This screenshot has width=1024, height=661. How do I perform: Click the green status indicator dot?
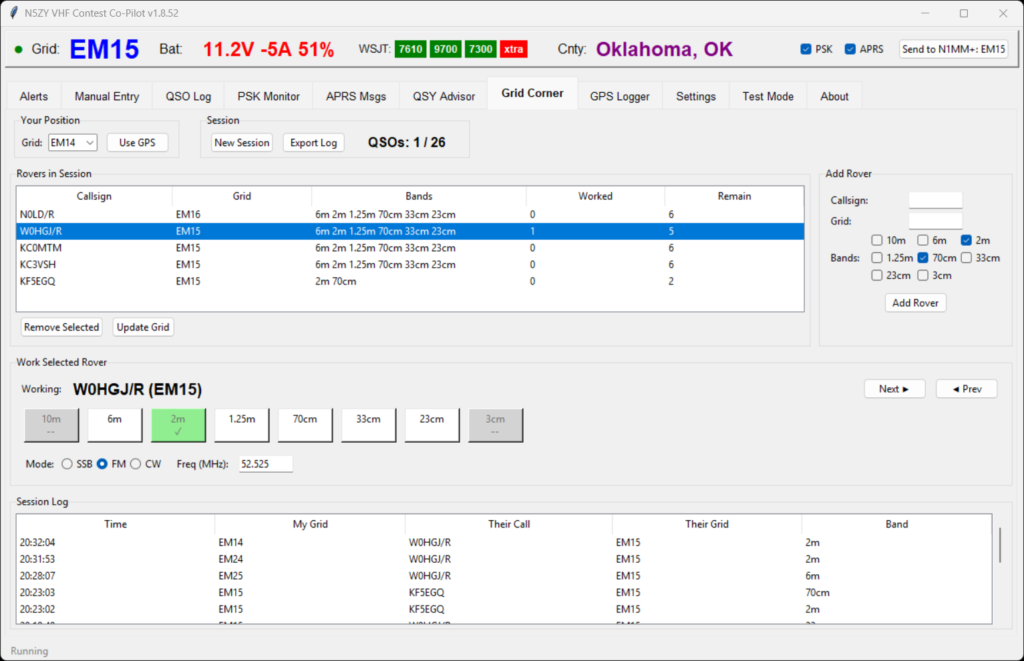18,50
